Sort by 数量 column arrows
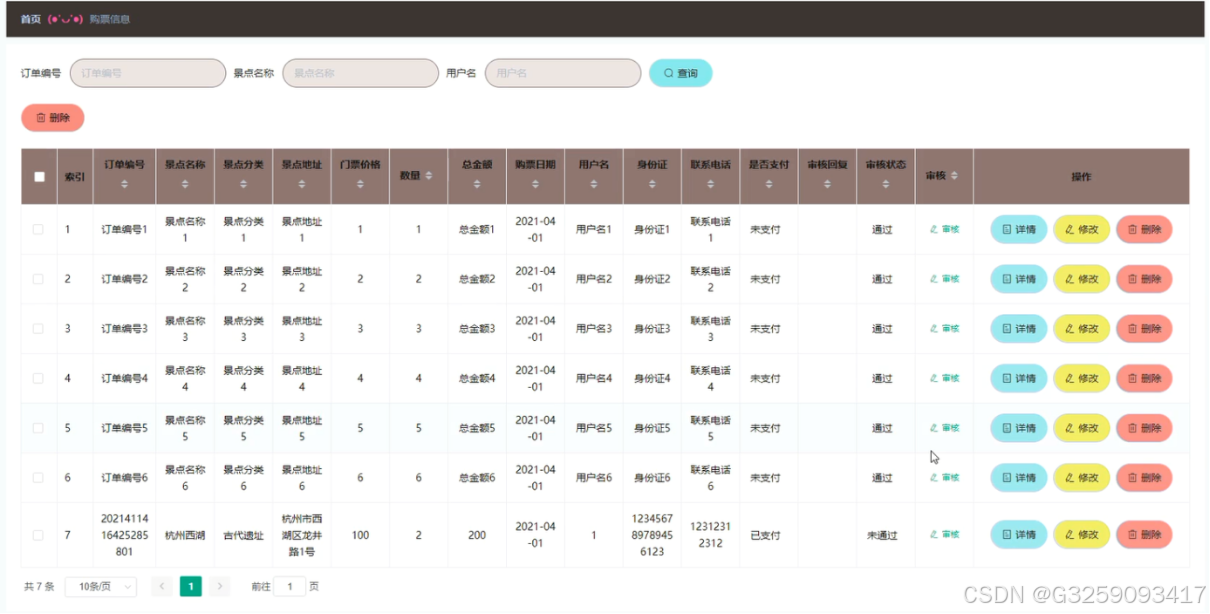Image resolution: width=1210 pixels, height=614 pixels. pyautogui.click(x=429, y=176)
